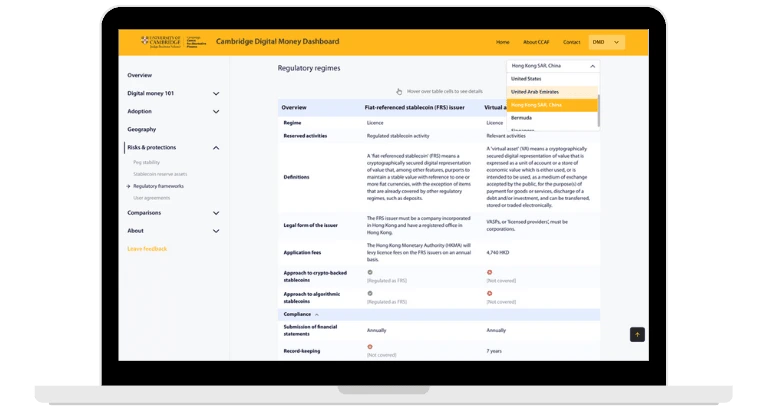Select United Arab Emirates from jurisdiction list
The image size is (767, 410).
click(552, 92)
